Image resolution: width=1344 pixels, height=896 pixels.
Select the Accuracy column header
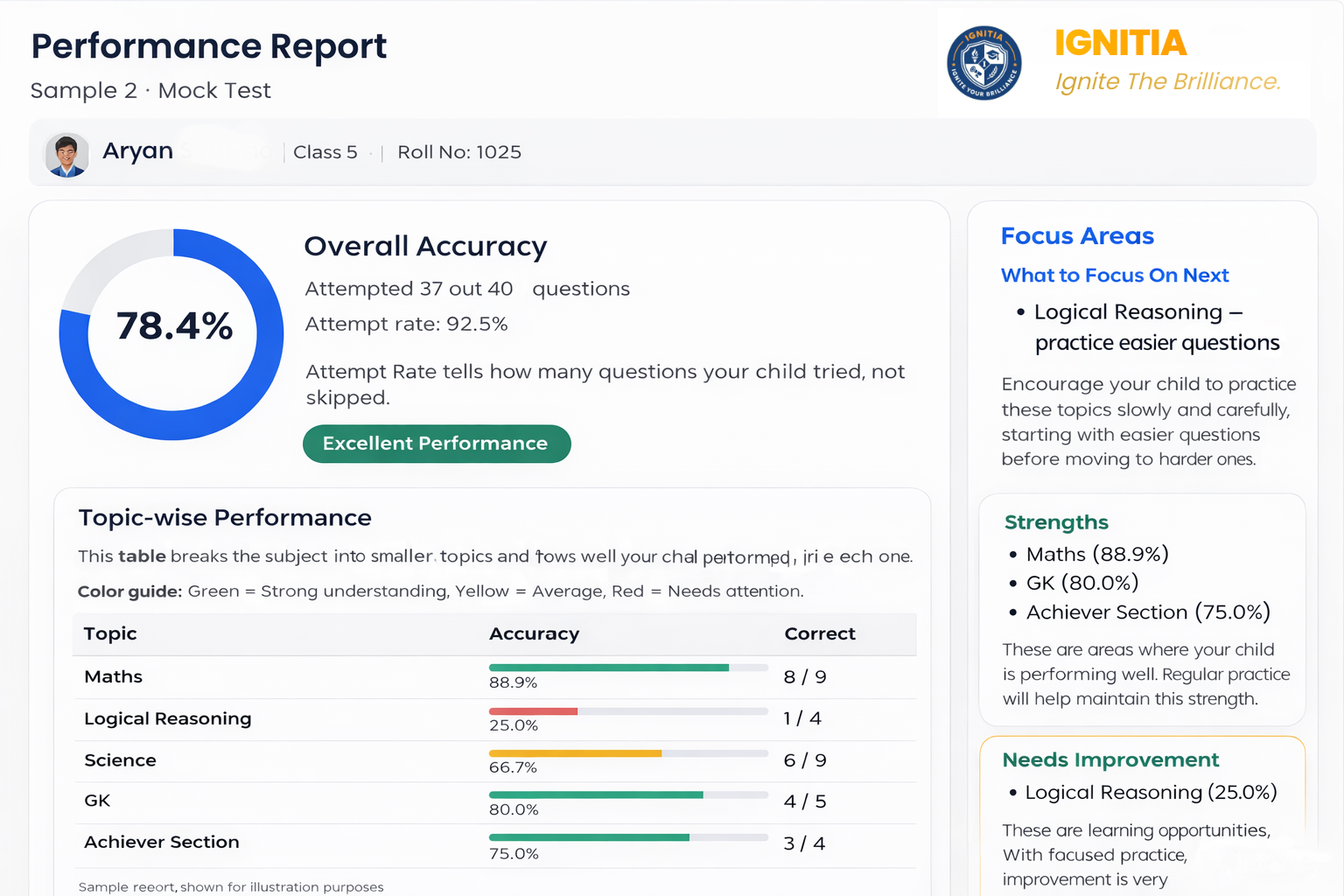(x=535, y=633)
